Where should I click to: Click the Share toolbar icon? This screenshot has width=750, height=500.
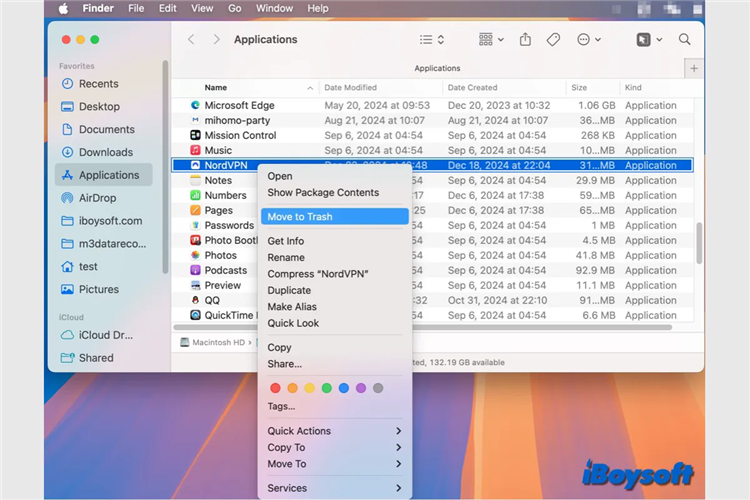525,39
